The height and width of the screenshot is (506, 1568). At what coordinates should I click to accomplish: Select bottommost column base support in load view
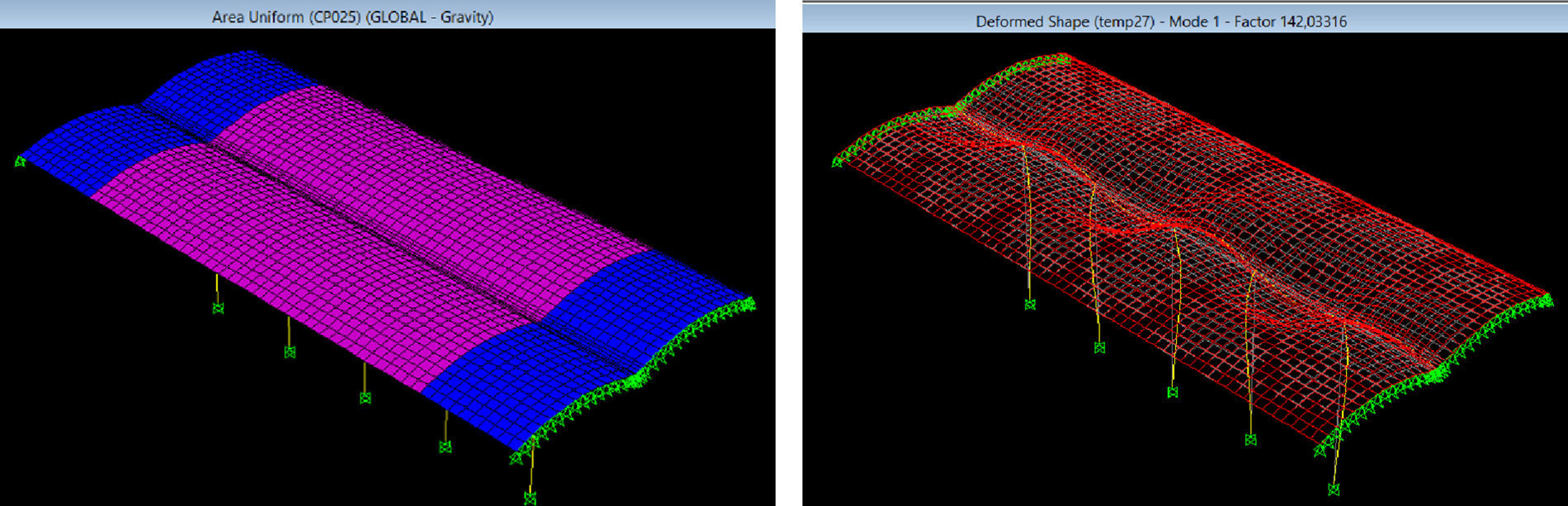point(530,498)
